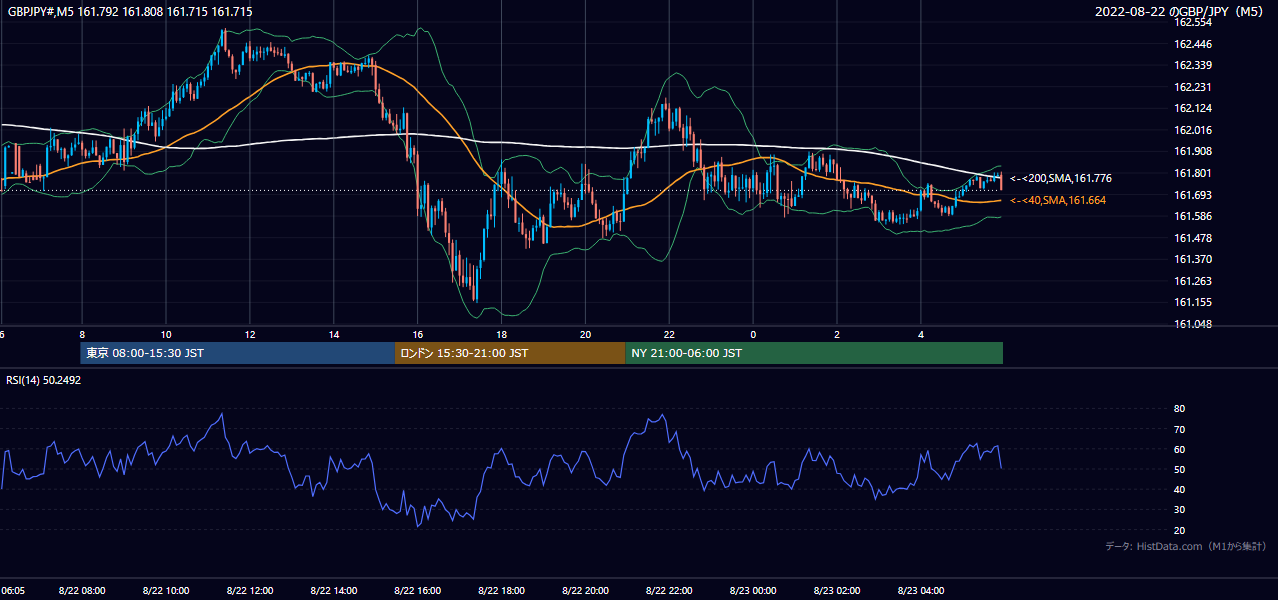Click RSI scale value 30
The width and height of the screenshot is (1278, 600).
point(1180,510)
